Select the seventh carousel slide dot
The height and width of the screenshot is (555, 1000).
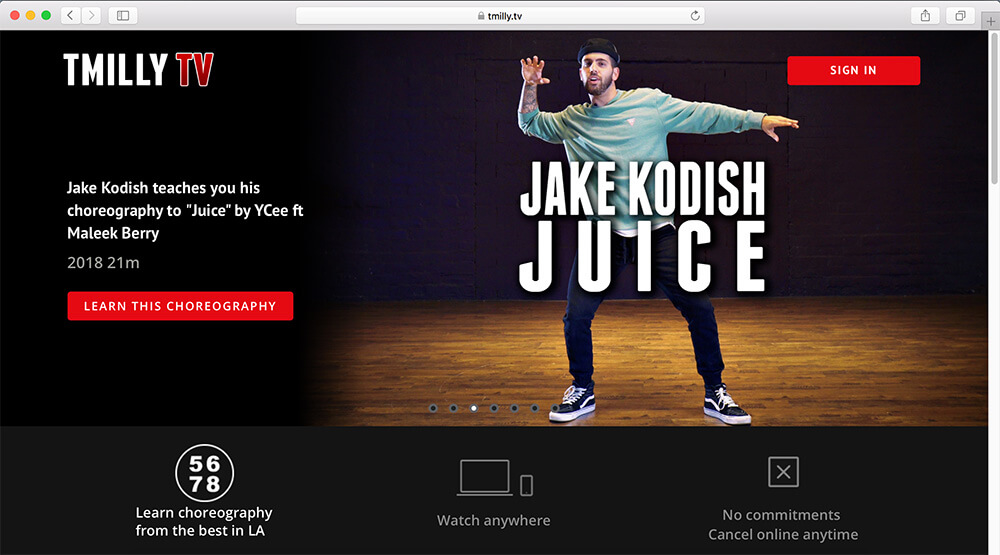click(x=555, y=408)
